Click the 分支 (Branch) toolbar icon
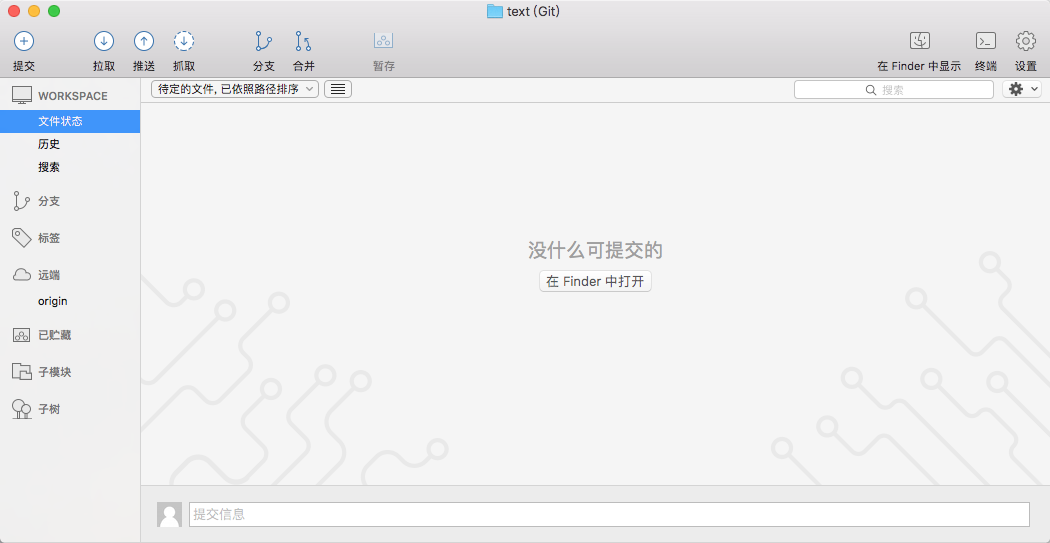 pos(263,42)
